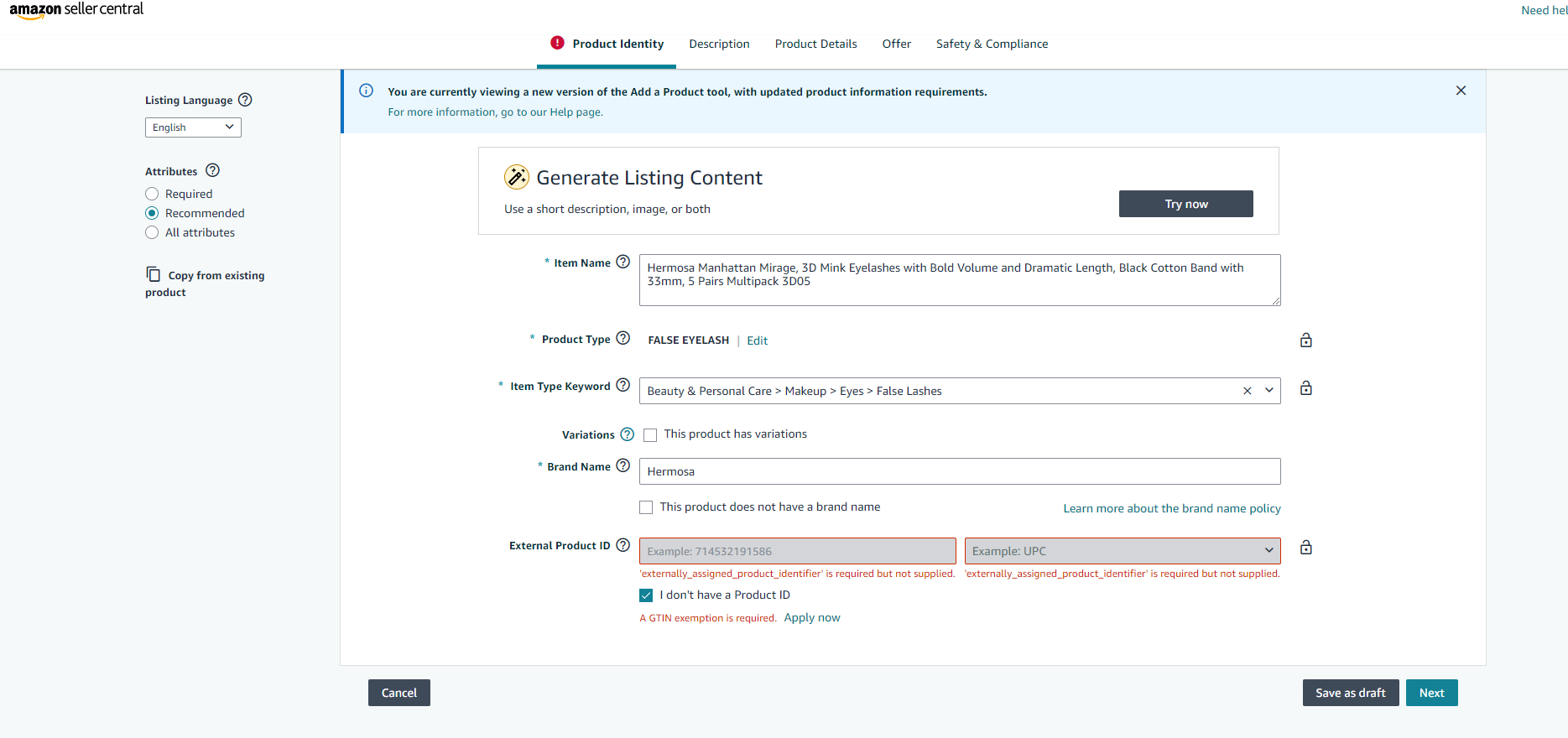Open help icon beside Brand Name

(623, 465)
